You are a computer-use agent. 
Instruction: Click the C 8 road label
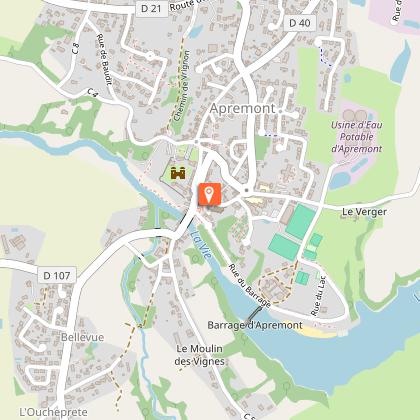(x=76, y=49)
